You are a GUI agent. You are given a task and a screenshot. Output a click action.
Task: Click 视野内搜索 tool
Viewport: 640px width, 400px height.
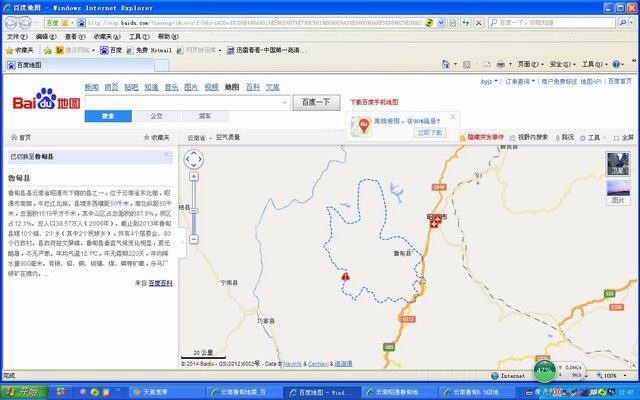point(529,138)
